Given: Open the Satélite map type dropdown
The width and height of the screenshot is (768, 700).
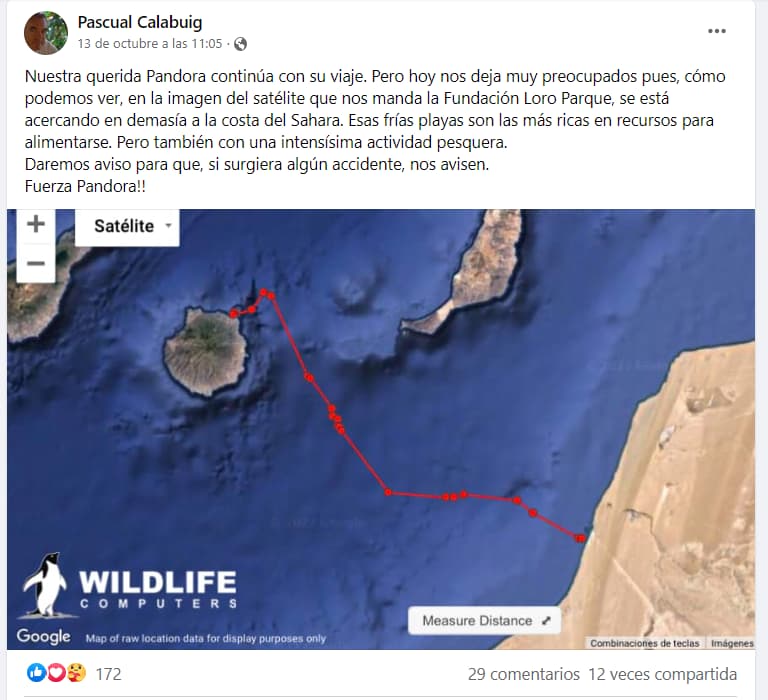Looking at the screenshot, I should tap(127, 226).
